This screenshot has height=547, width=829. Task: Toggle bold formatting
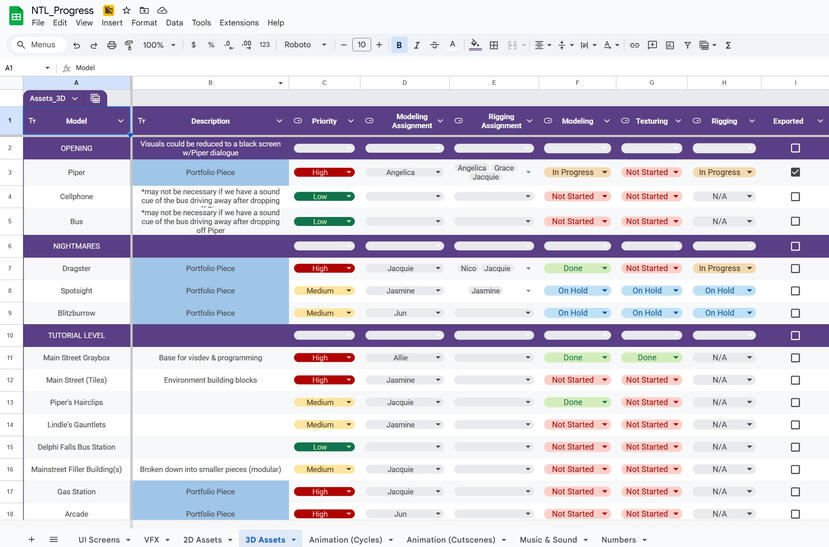399,45
